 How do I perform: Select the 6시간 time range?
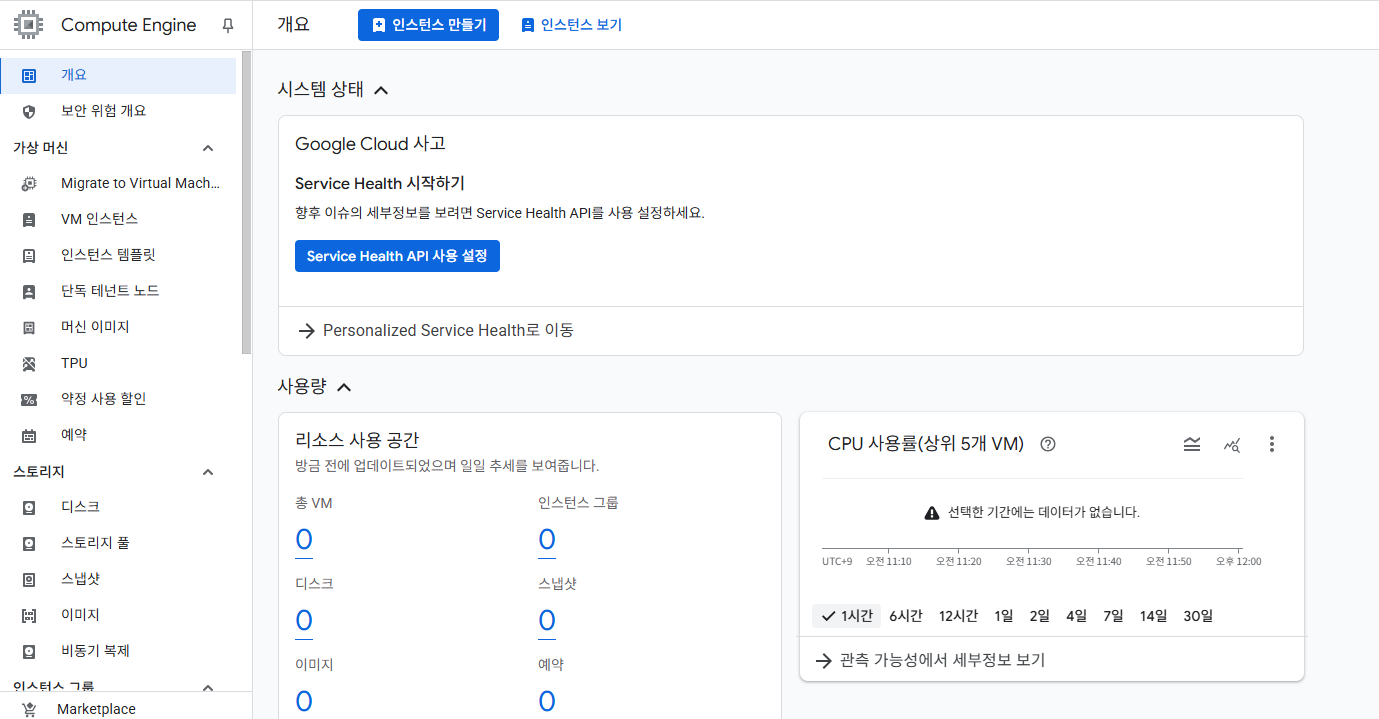click(906, 616)
